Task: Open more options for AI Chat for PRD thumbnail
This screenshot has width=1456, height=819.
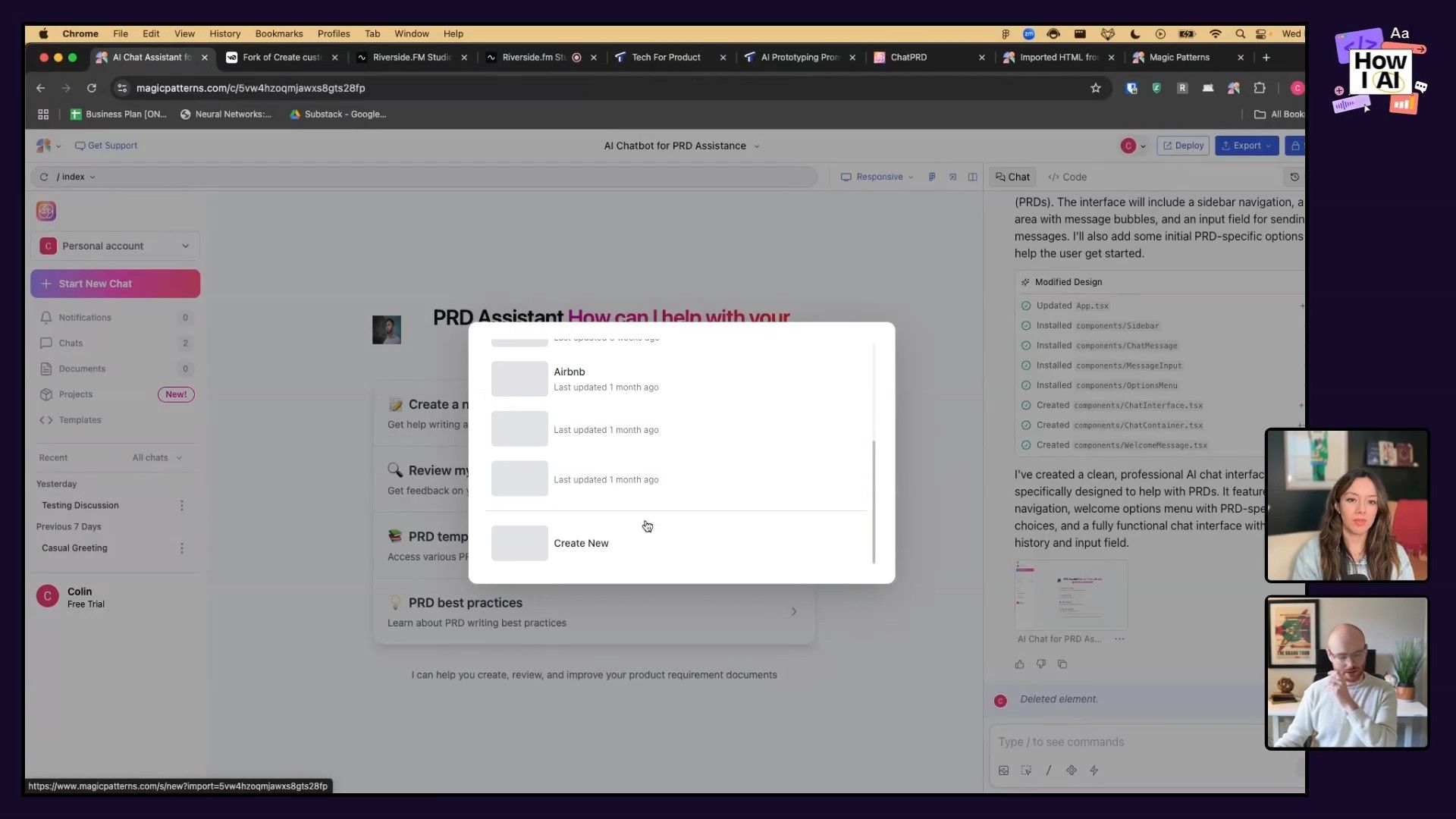Action: [1119, 639]
